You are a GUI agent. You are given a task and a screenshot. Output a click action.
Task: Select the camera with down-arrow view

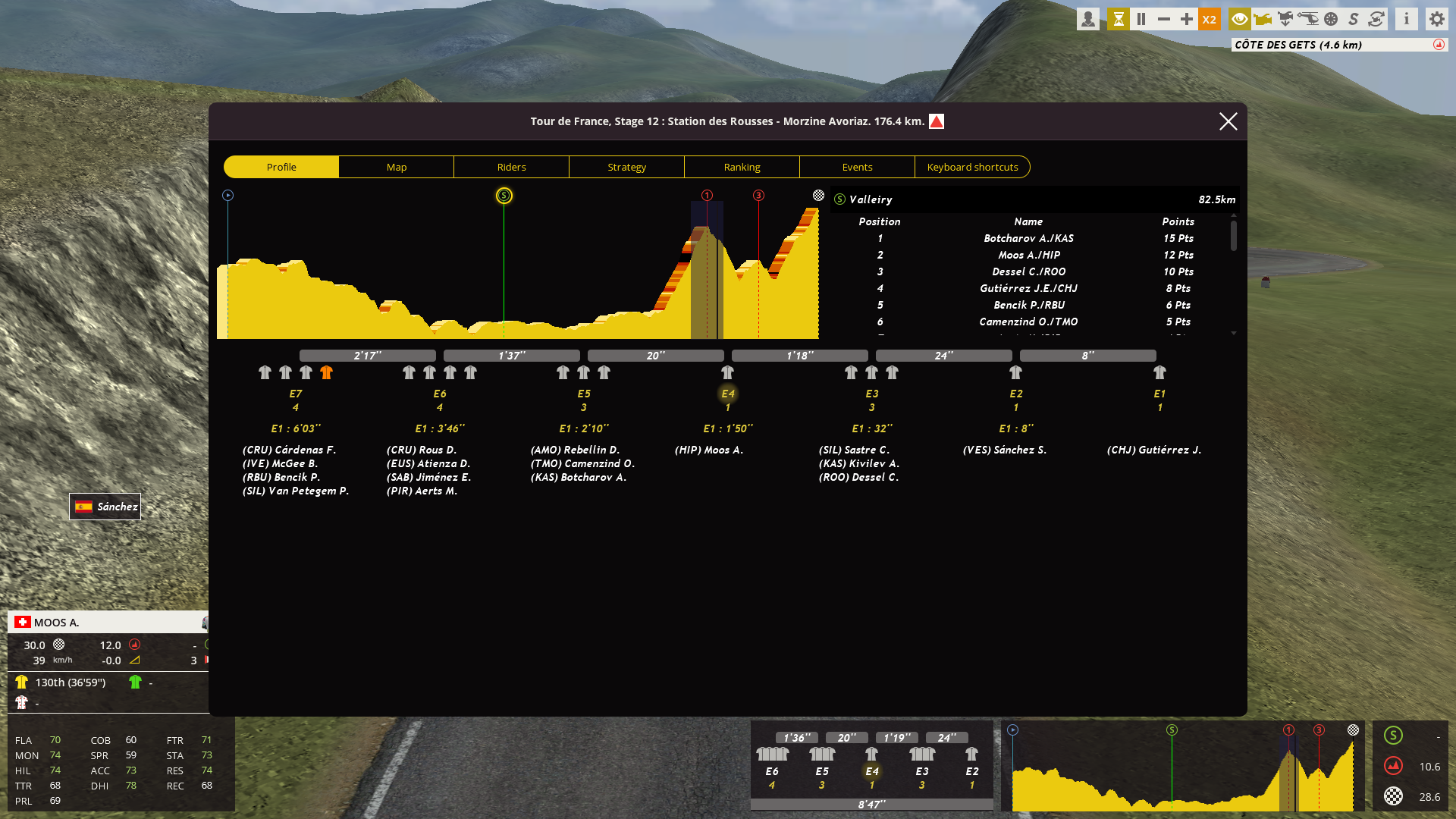[x=1285, y=19]
